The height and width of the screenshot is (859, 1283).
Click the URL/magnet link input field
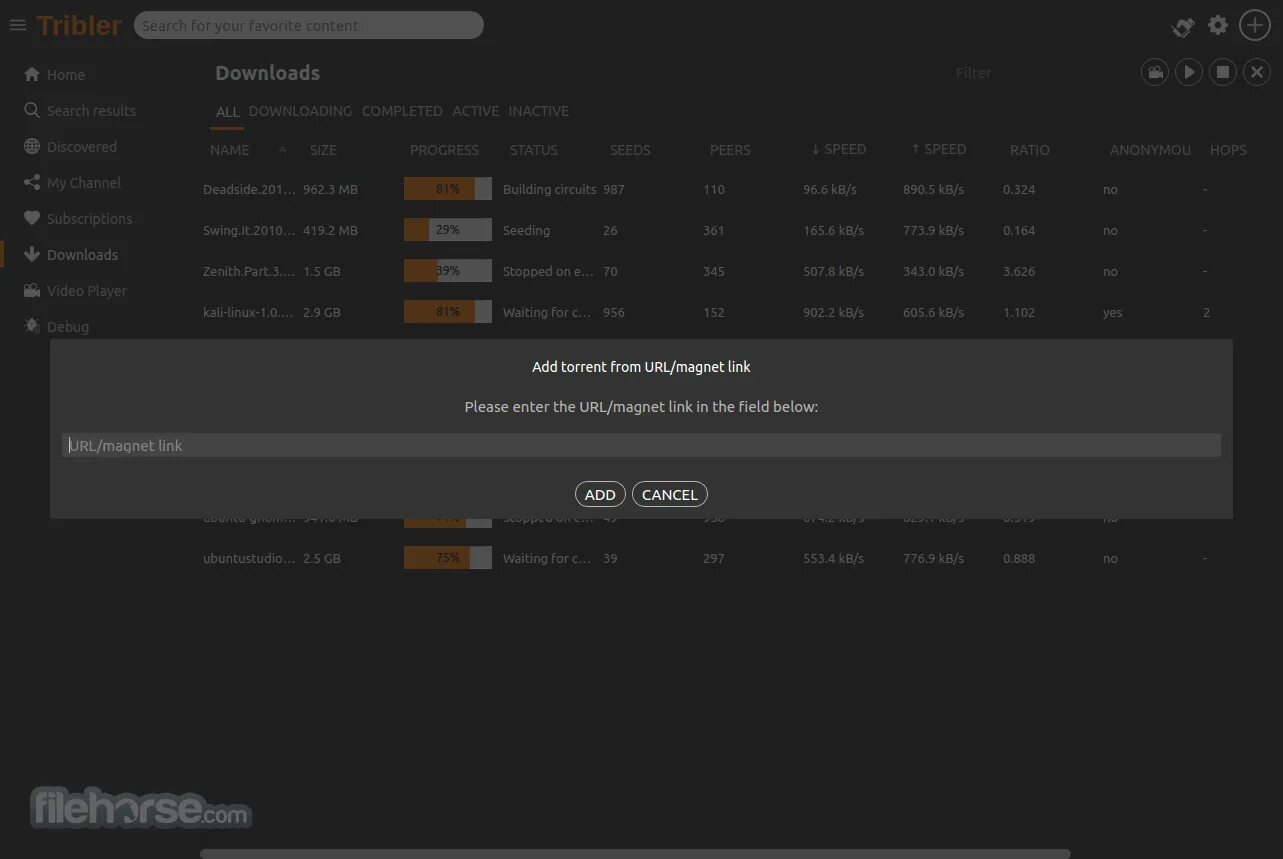[x=641, y=445]
